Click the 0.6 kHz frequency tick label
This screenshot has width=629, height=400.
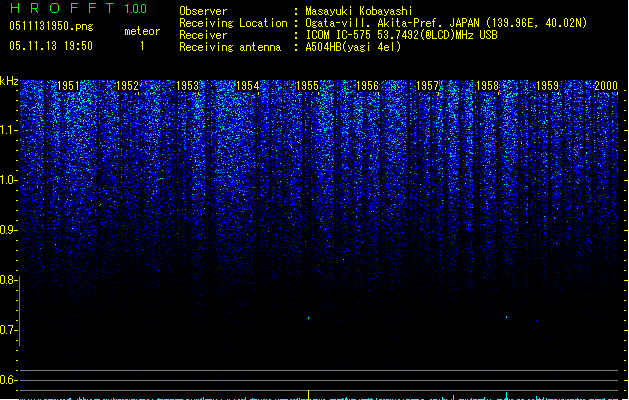(8, 380)
